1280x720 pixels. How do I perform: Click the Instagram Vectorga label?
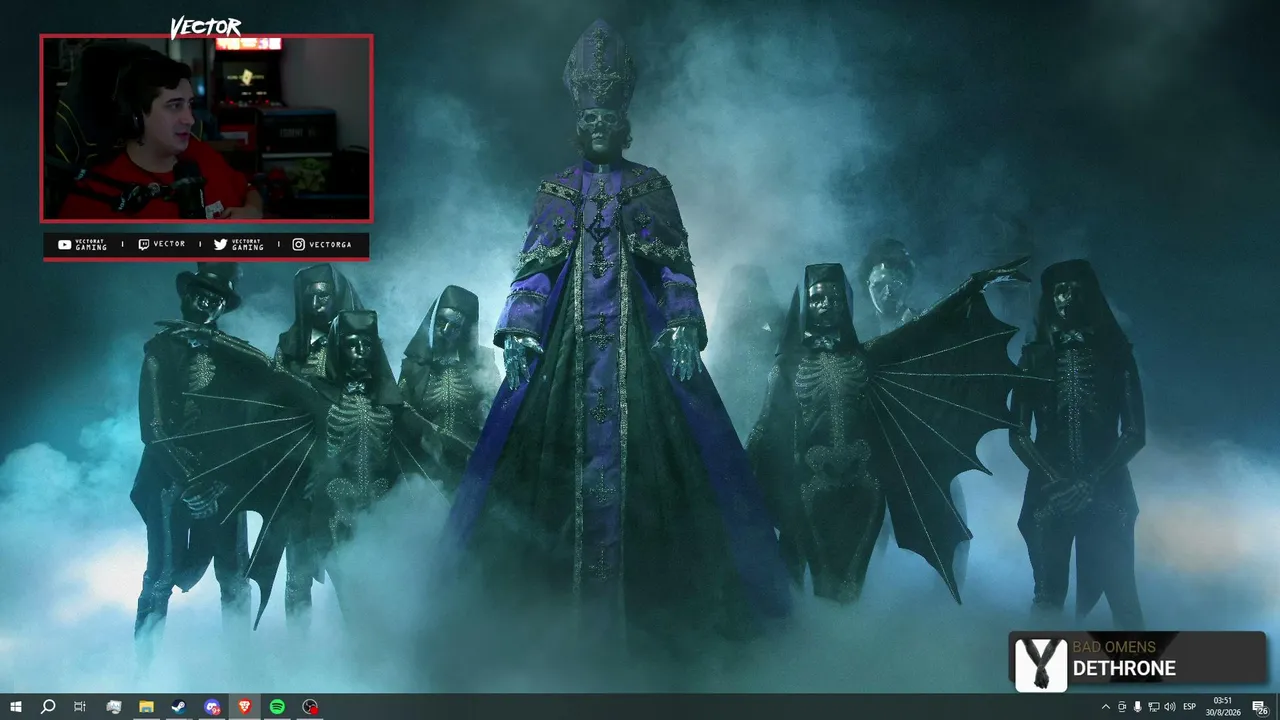coord(322,244)
